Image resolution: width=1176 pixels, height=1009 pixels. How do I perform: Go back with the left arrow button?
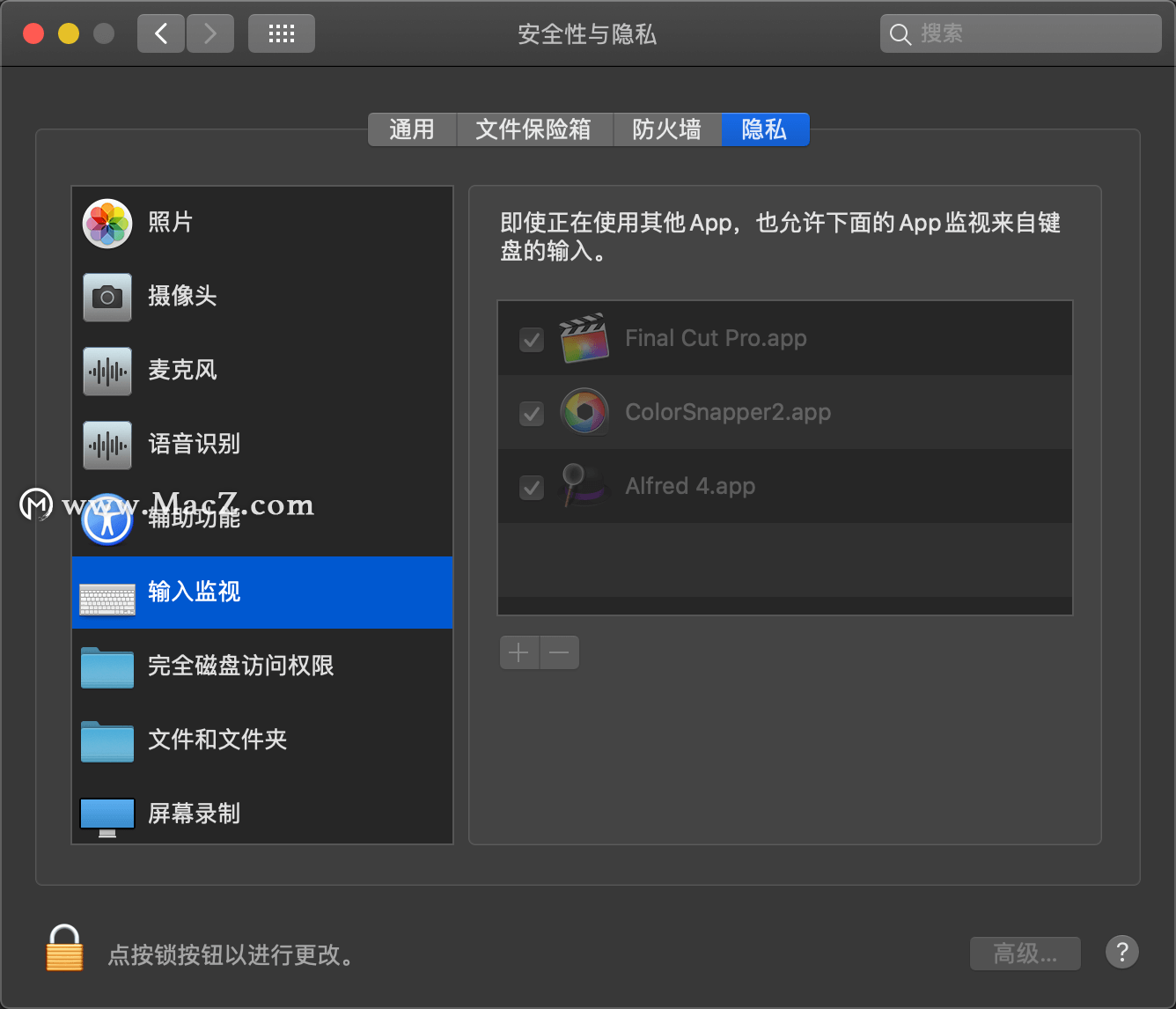pos(161,33)
